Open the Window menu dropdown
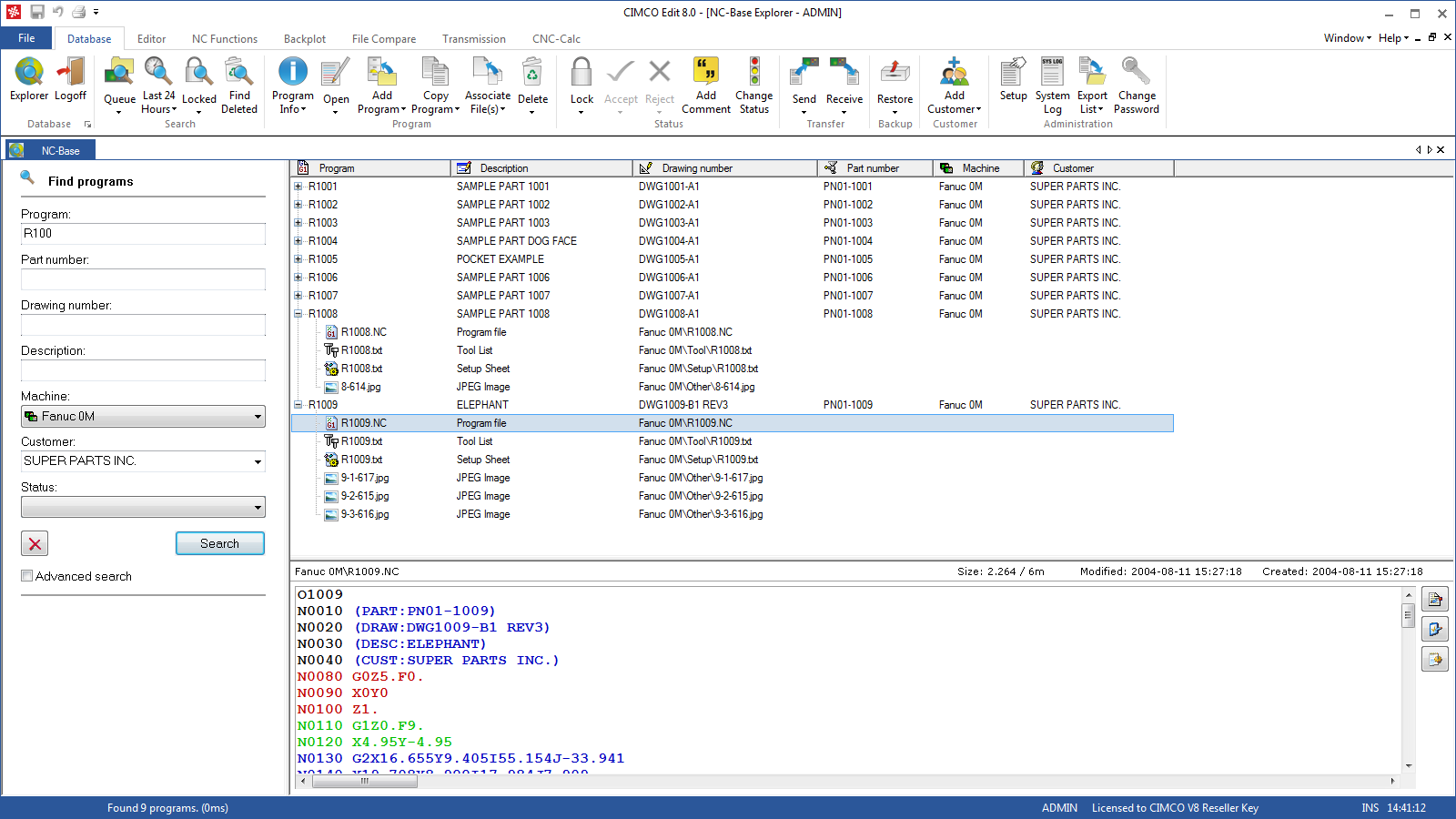The image size is (1456, 819). (1347, 38)
